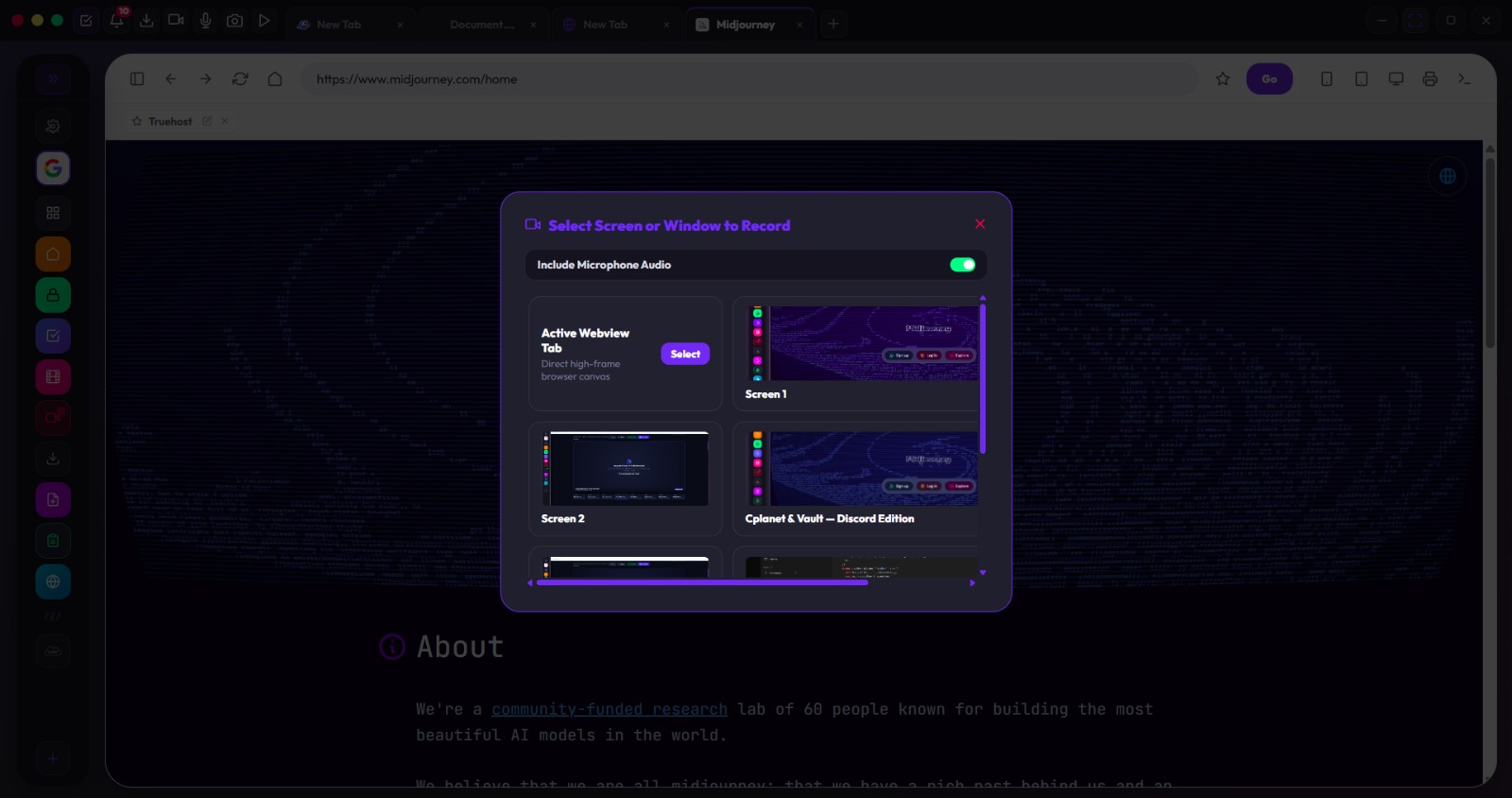Reload the current page
This screenshot has width=1512, height=798.
coord(240,79)
